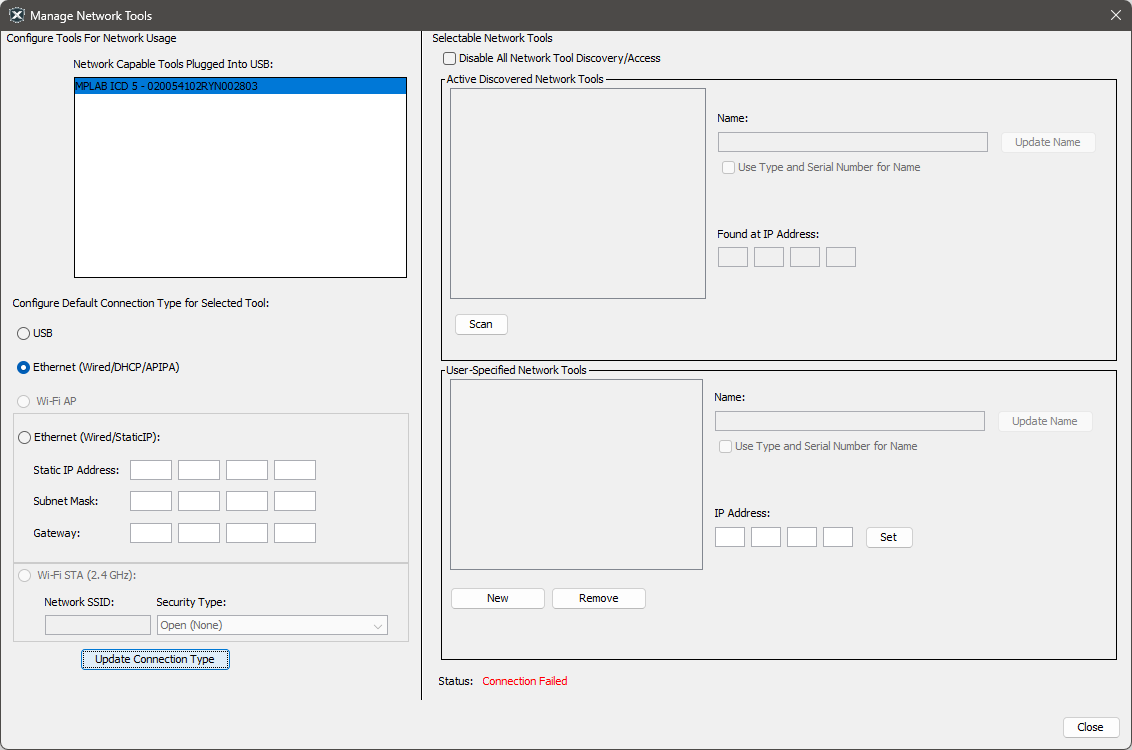Choose Ethernet (Wired/DHCP/APIPA) option
1132x750 pixels.
tap(24, 368)
